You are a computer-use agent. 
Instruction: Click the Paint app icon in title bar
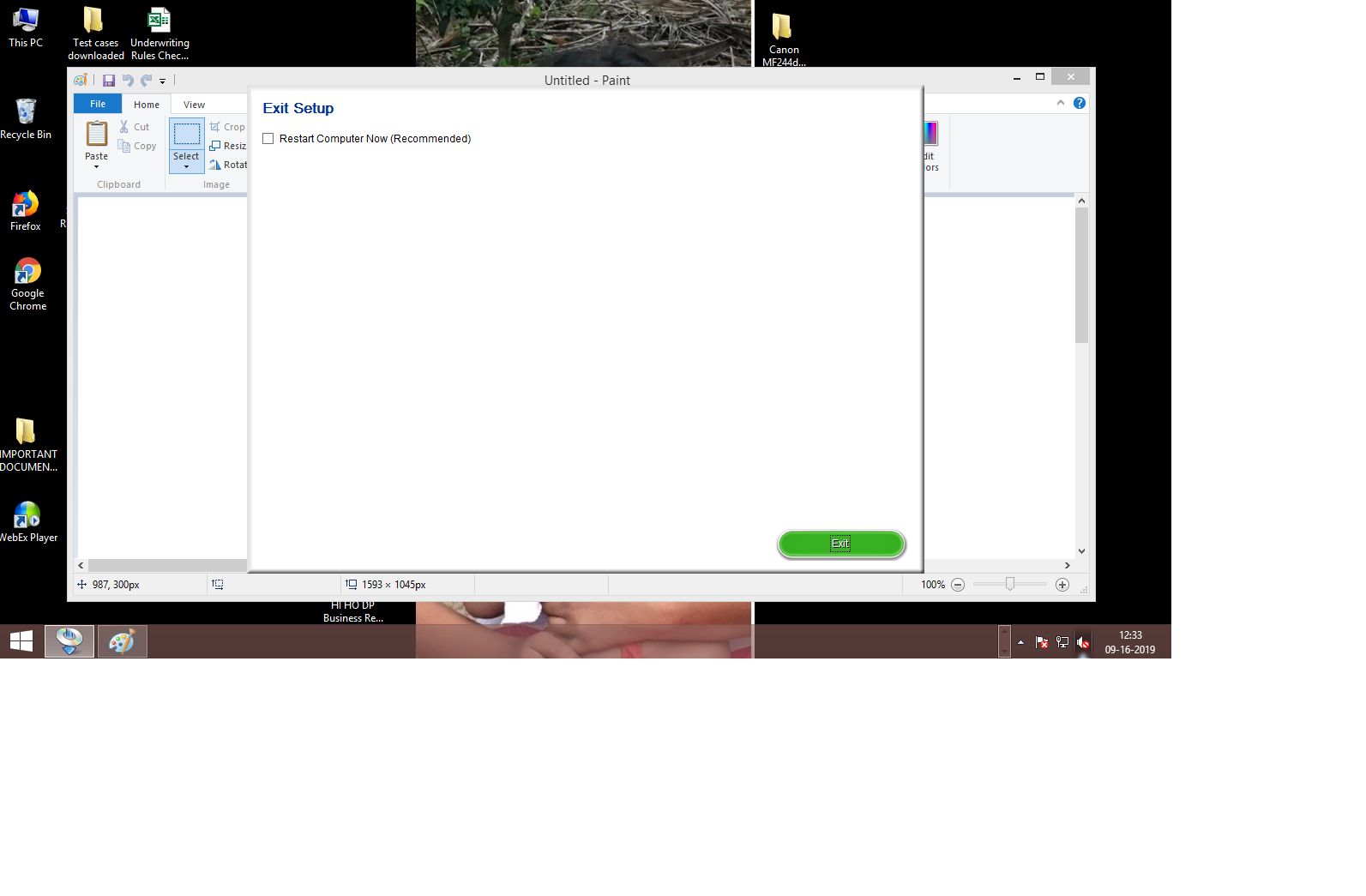click(81, 81)
